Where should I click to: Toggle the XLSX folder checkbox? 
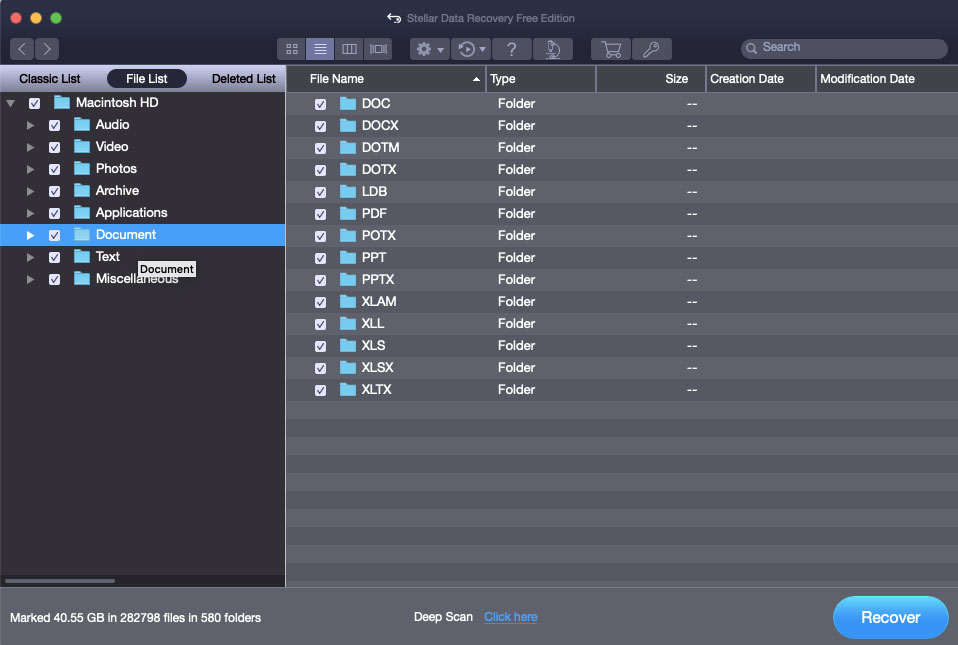pyautogui.click(x=320, y=368)
